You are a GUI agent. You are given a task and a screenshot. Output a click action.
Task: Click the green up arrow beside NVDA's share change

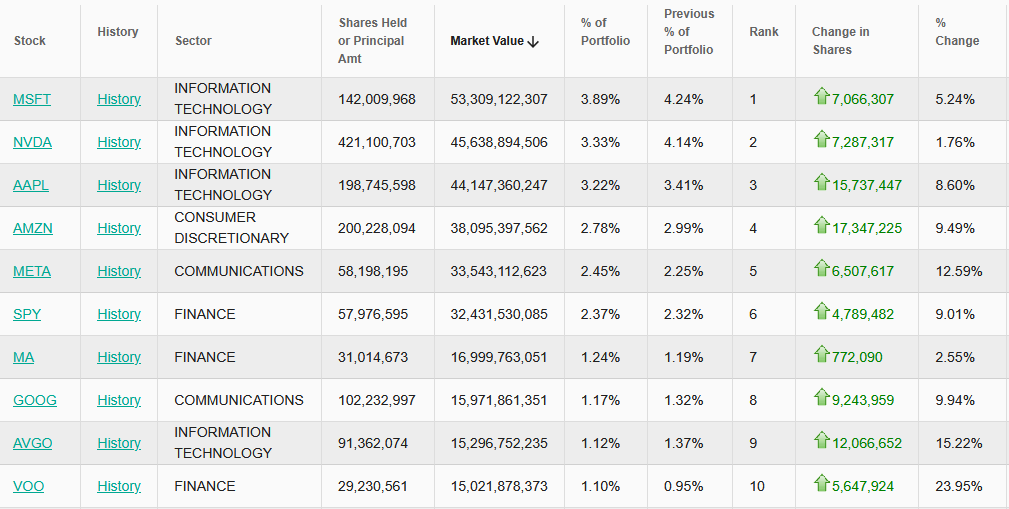pos(821,140)
